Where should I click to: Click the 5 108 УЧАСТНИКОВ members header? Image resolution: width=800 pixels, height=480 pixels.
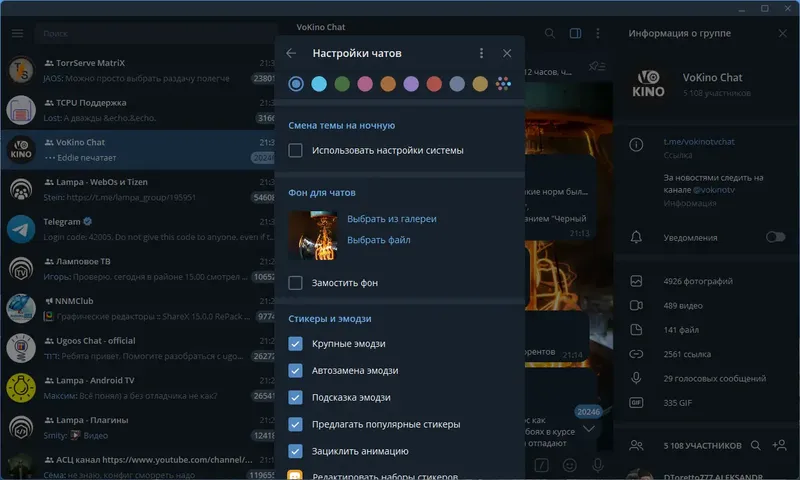703,445
